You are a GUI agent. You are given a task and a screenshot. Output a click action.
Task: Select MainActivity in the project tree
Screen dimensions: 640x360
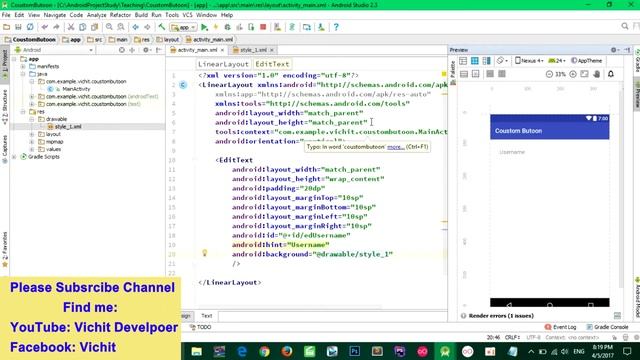coord(76,89)
